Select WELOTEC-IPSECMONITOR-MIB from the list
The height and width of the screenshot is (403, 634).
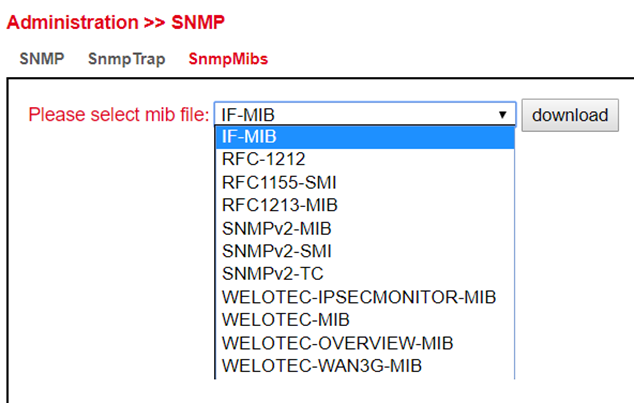coord(359,297)
